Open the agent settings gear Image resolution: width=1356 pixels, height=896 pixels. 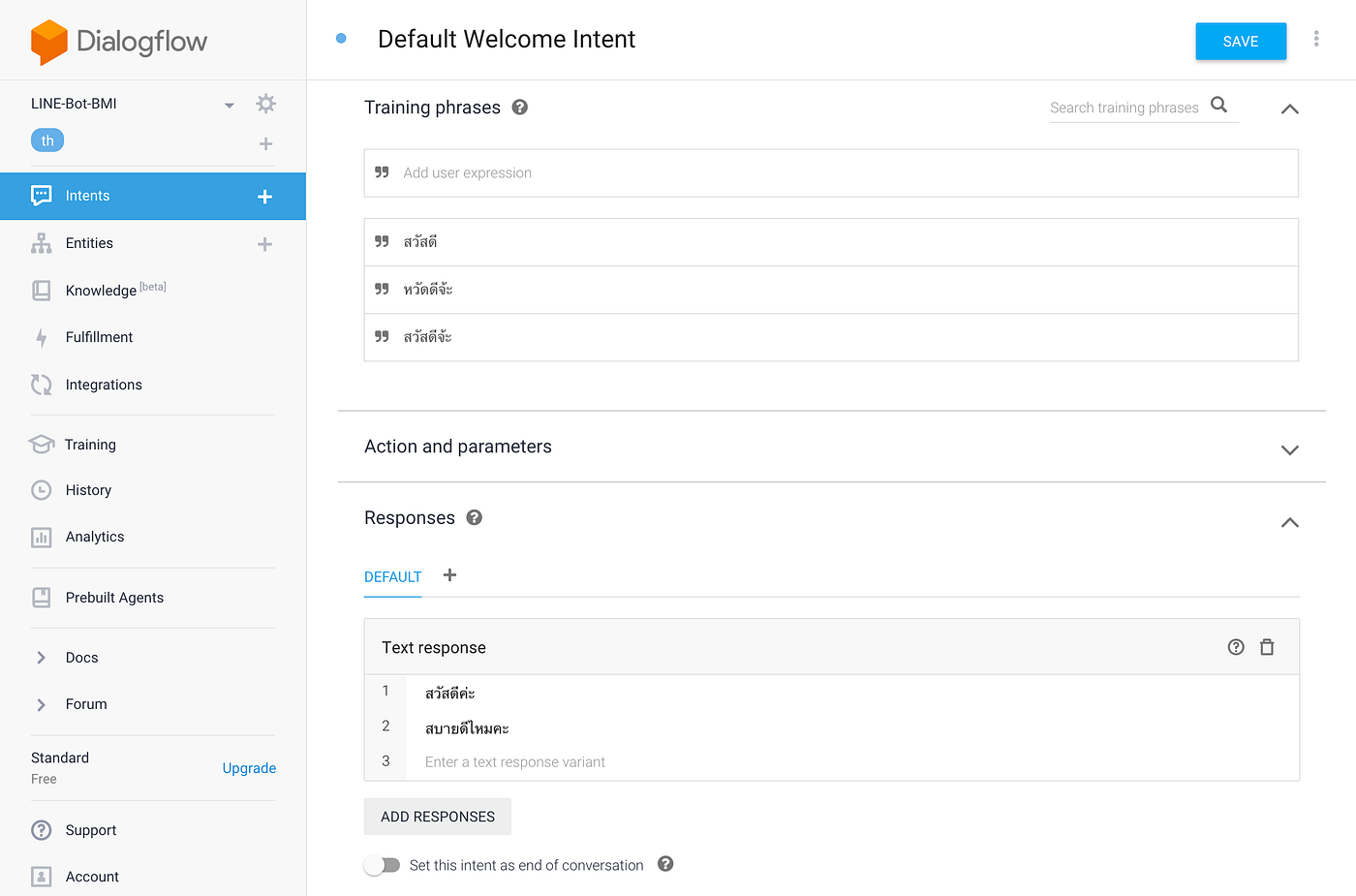coord(265,104)
